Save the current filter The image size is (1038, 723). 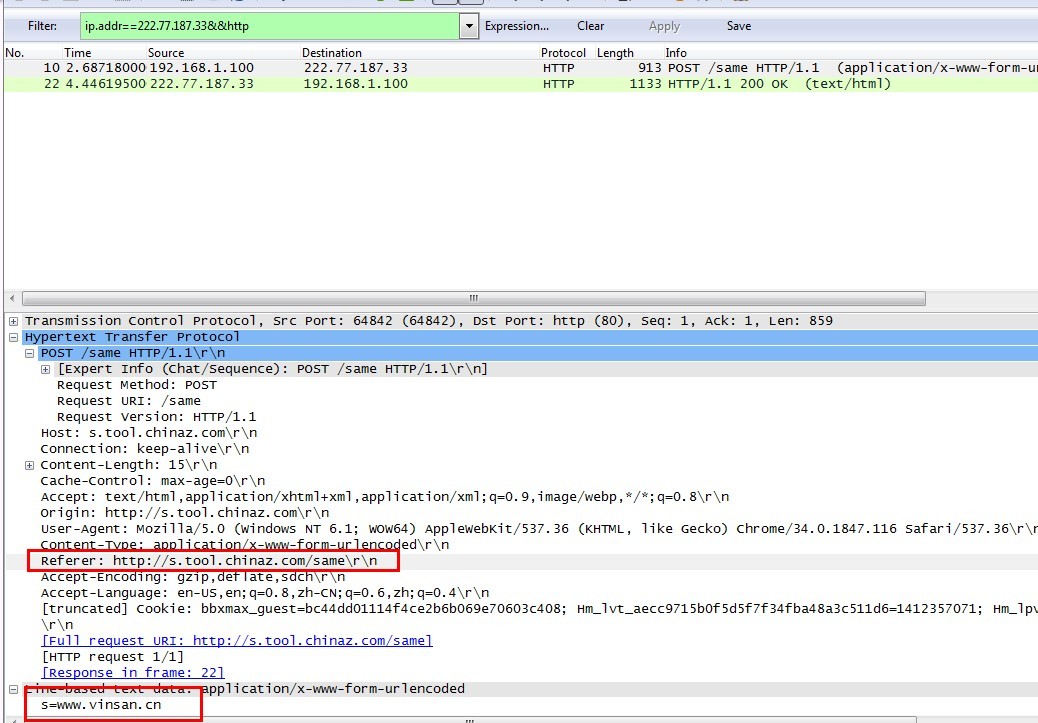(739, 26)
